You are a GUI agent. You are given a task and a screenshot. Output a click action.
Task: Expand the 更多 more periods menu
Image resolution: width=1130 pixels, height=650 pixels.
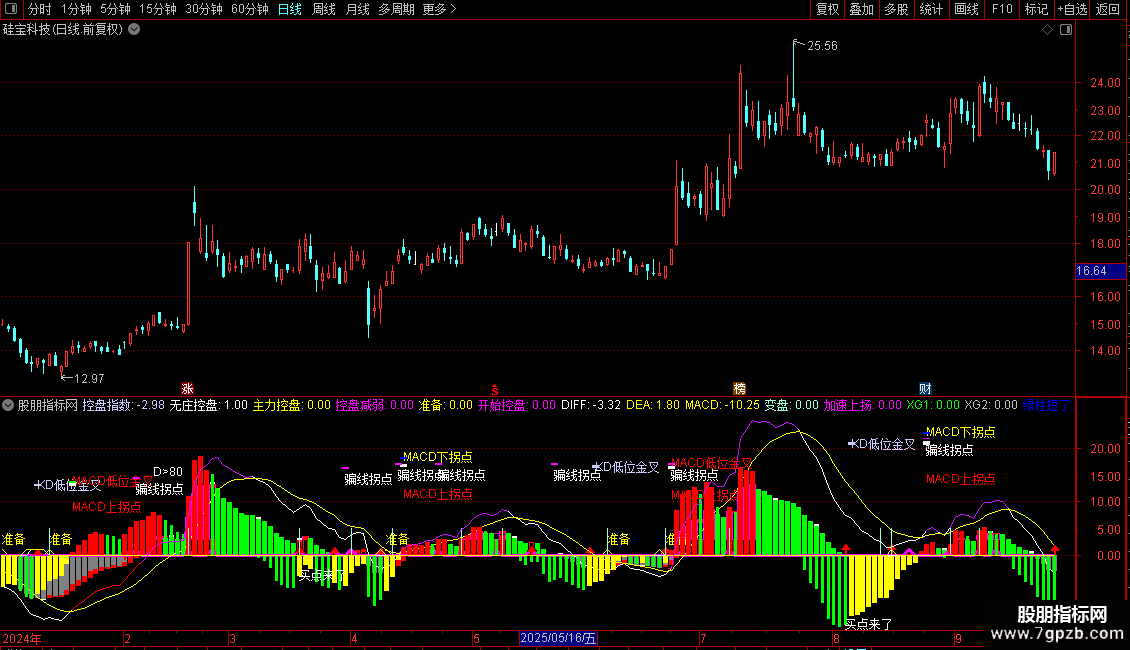[x=440, y=9]
